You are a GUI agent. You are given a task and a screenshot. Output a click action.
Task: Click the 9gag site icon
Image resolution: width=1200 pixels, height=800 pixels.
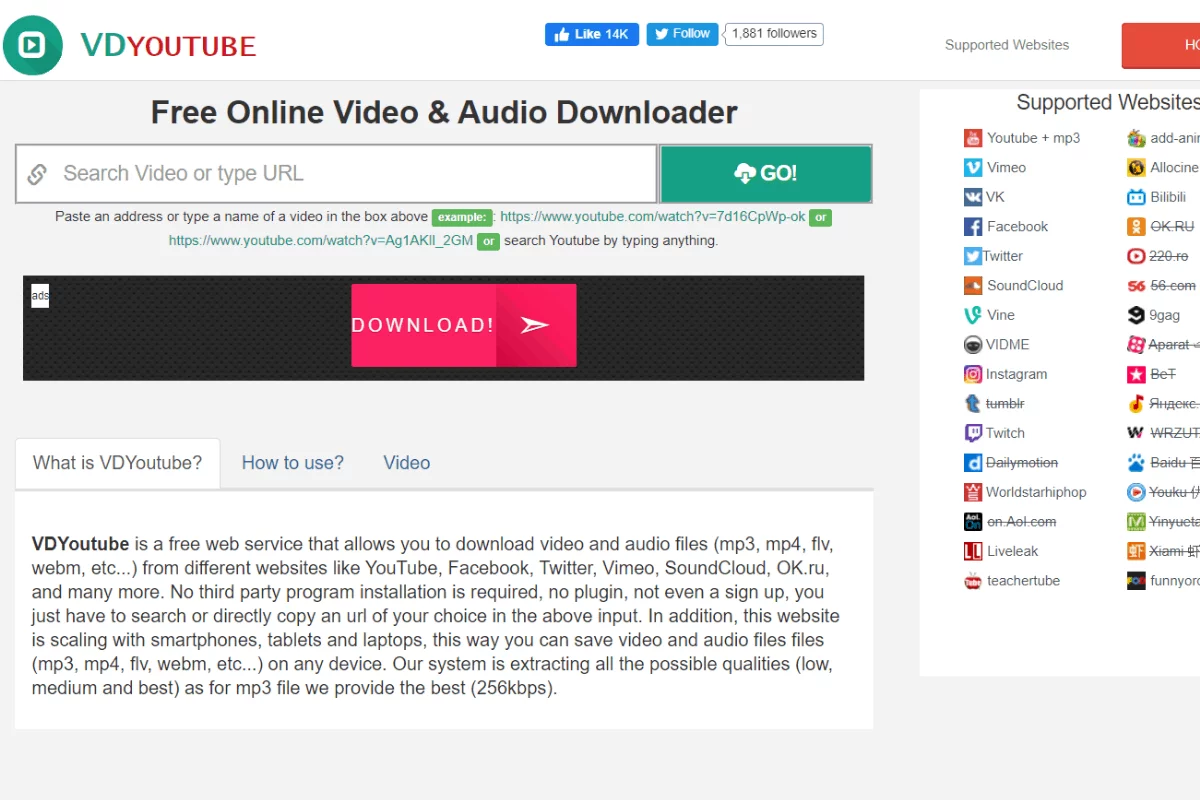coord(1136,315)
